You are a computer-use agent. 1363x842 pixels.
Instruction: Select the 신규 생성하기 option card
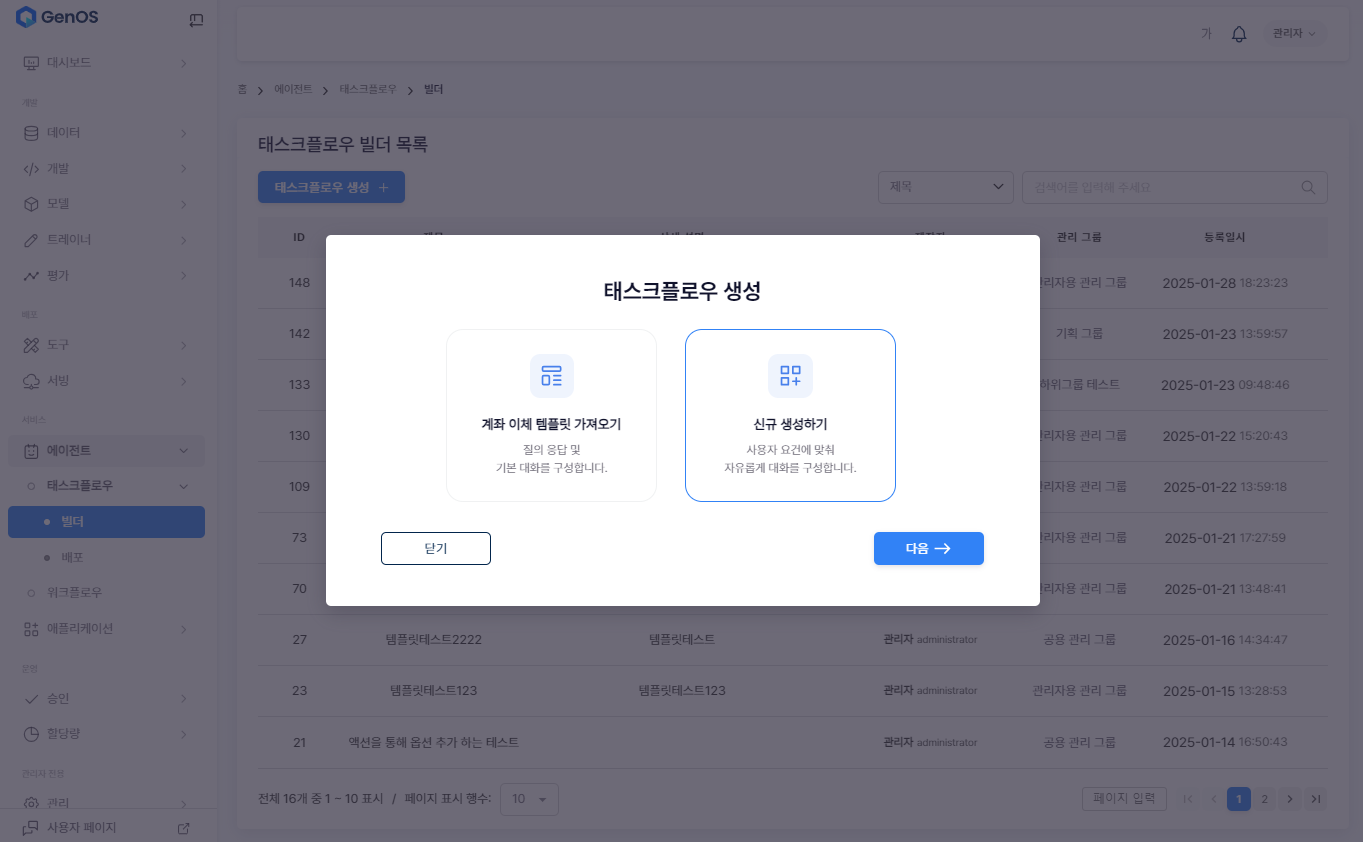point(790,415)
